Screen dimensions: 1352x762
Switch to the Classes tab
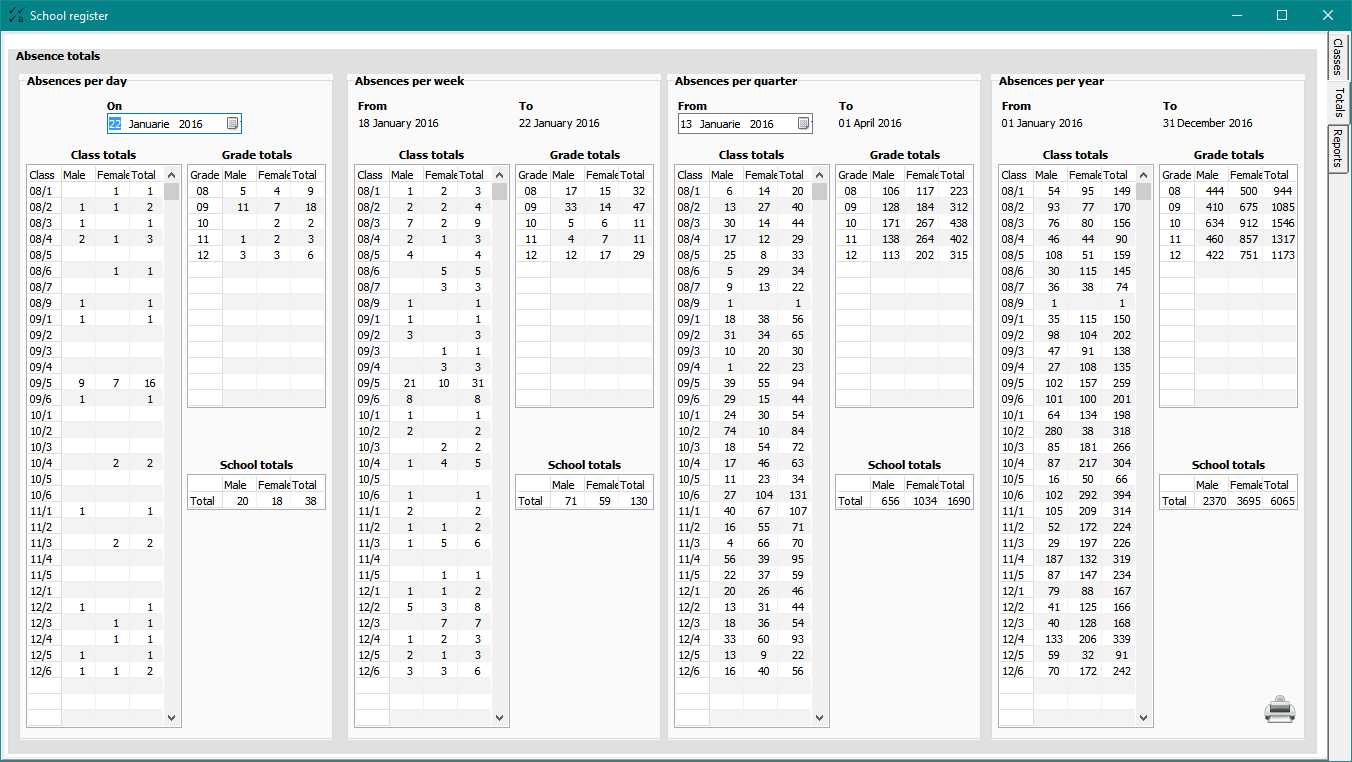[x=1338, y=56]
